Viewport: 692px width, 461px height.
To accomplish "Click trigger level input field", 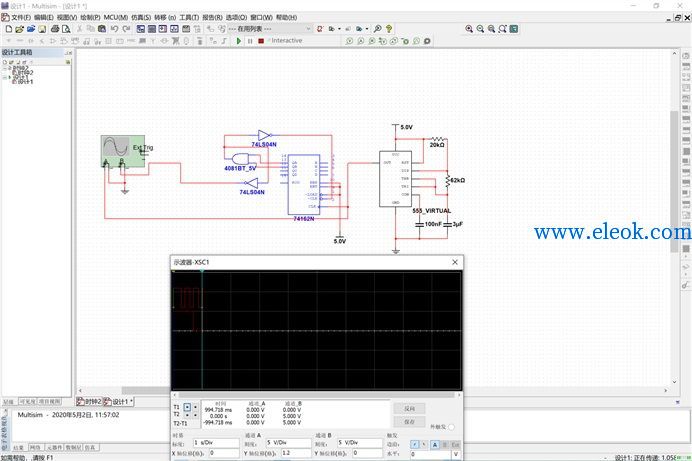I will click(430, 454).
